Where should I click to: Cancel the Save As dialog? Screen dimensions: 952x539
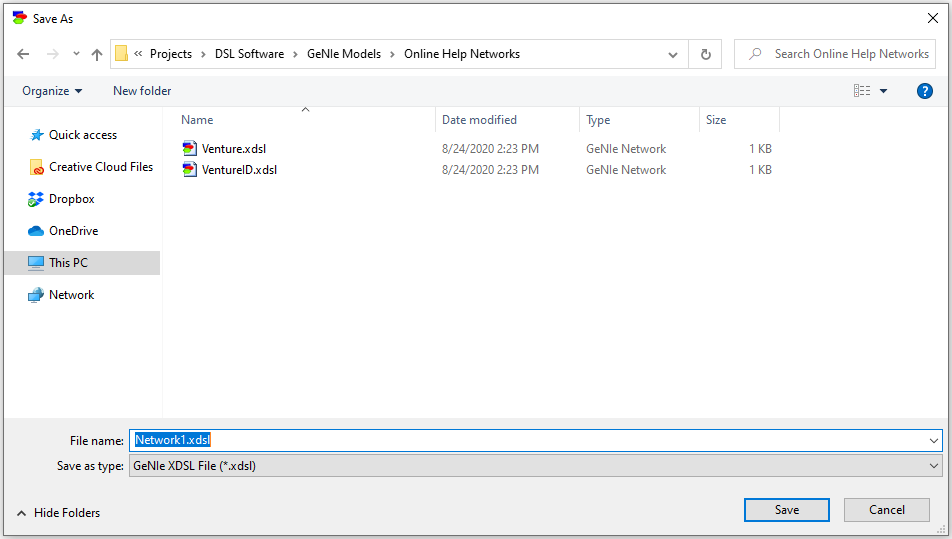tap(886, 510)
